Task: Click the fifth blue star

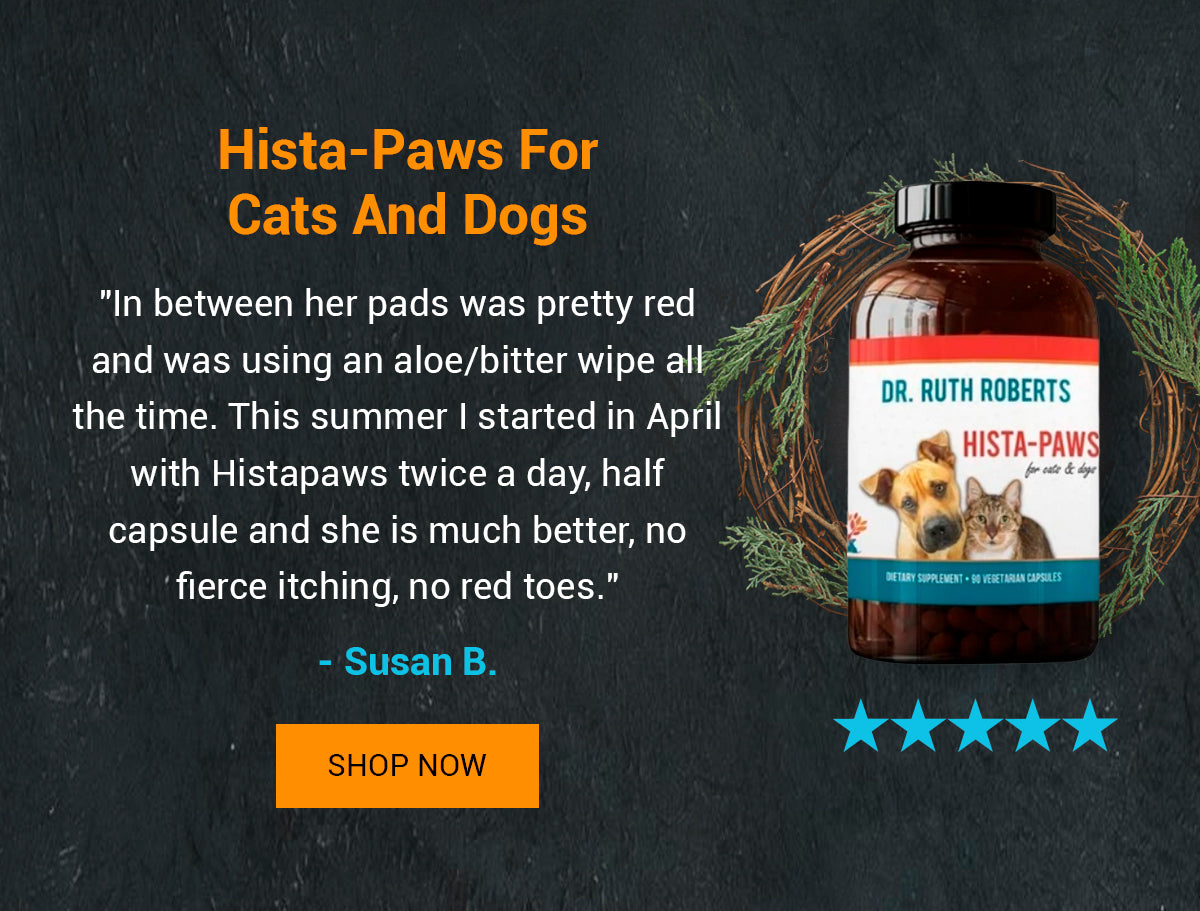Action: pyautogui.click(x=1090, y=725)
